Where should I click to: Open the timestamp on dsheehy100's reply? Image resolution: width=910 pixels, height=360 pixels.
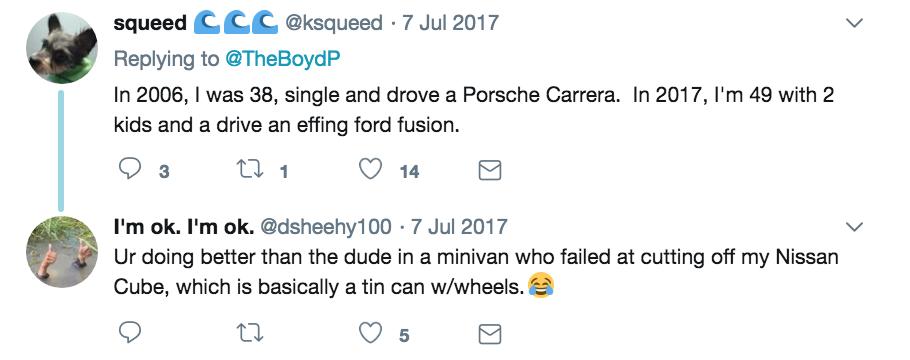click(x=459, y=226)
